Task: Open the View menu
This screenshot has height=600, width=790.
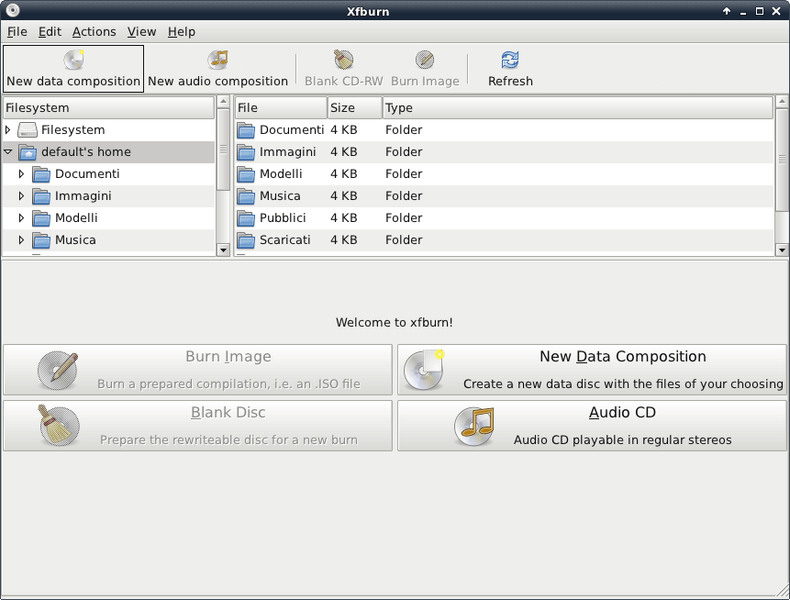Action: pos(141,32)
